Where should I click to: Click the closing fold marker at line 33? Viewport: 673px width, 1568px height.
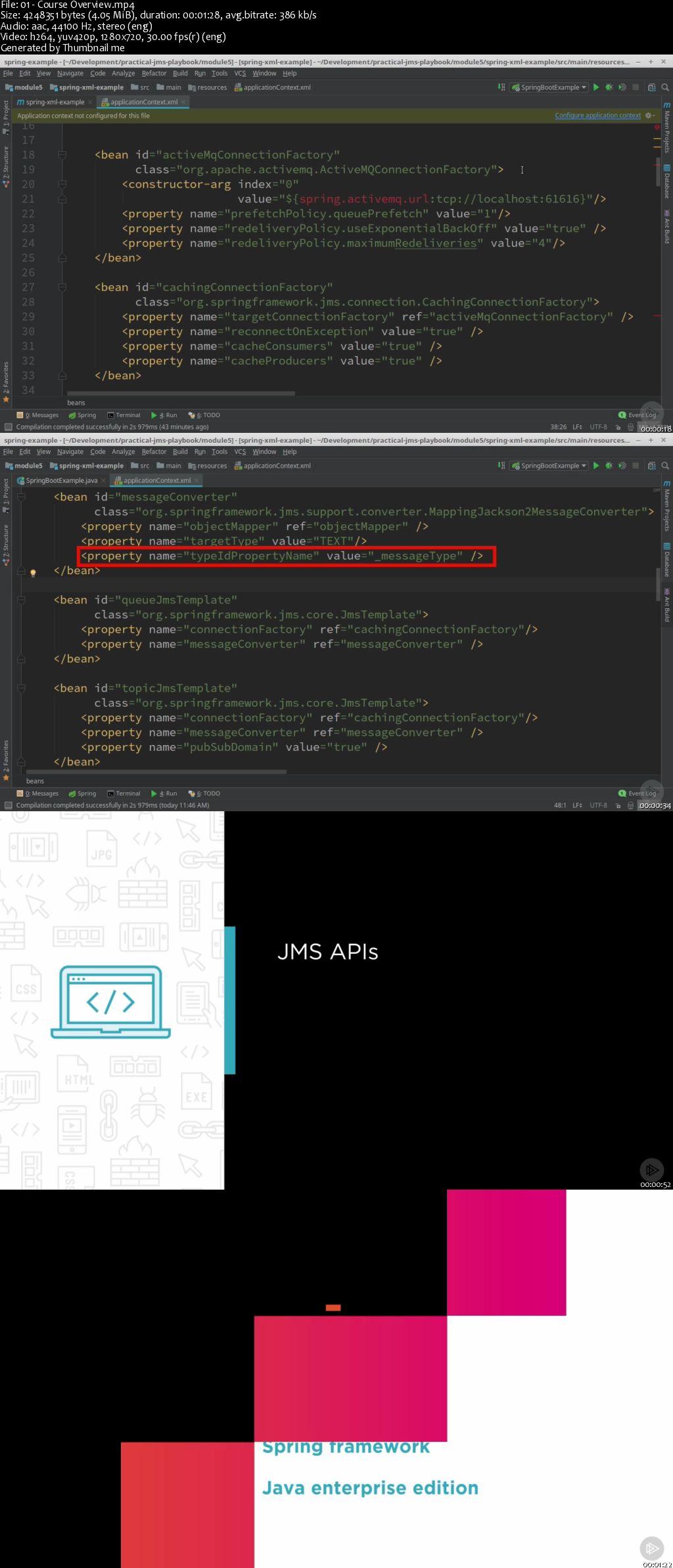coord(62,376)
